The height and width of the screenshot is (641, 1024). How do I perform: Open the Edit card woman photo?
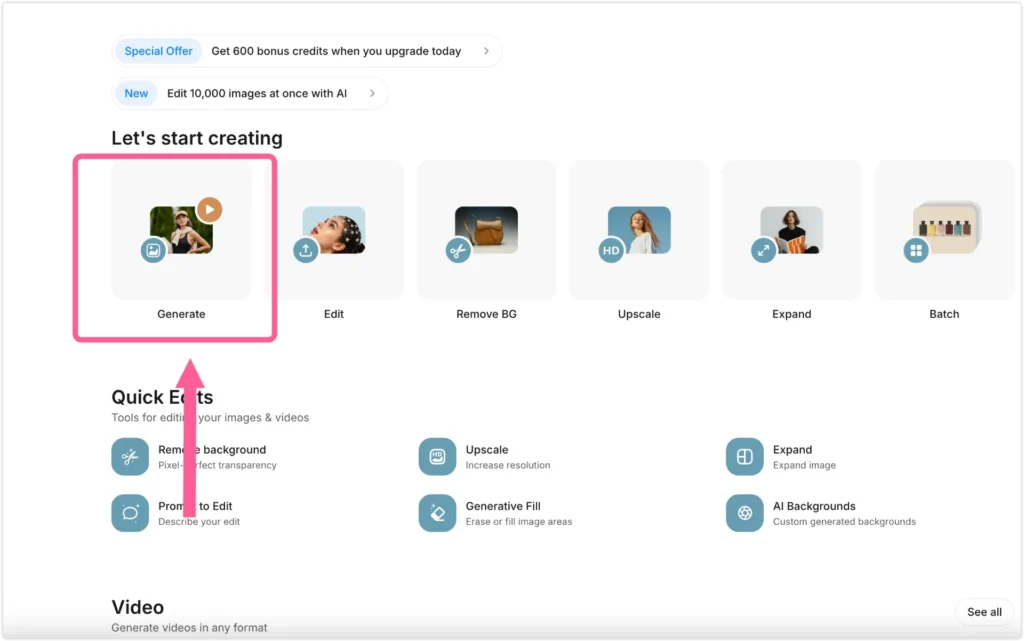(x=334, y=230)
